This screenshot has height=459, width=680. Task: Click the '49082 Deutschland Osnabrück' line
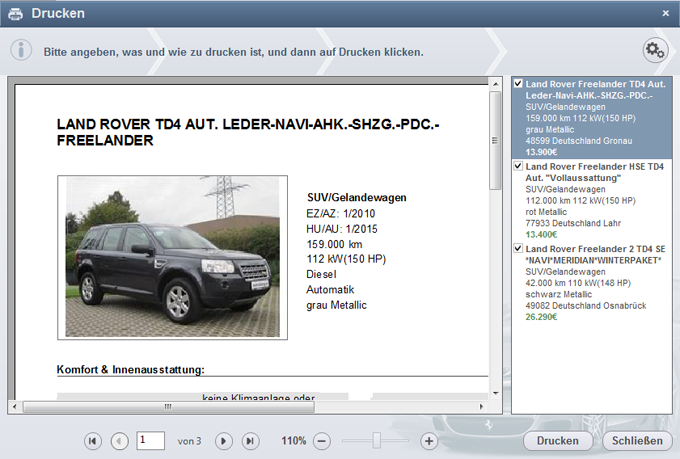click(585, 306)
